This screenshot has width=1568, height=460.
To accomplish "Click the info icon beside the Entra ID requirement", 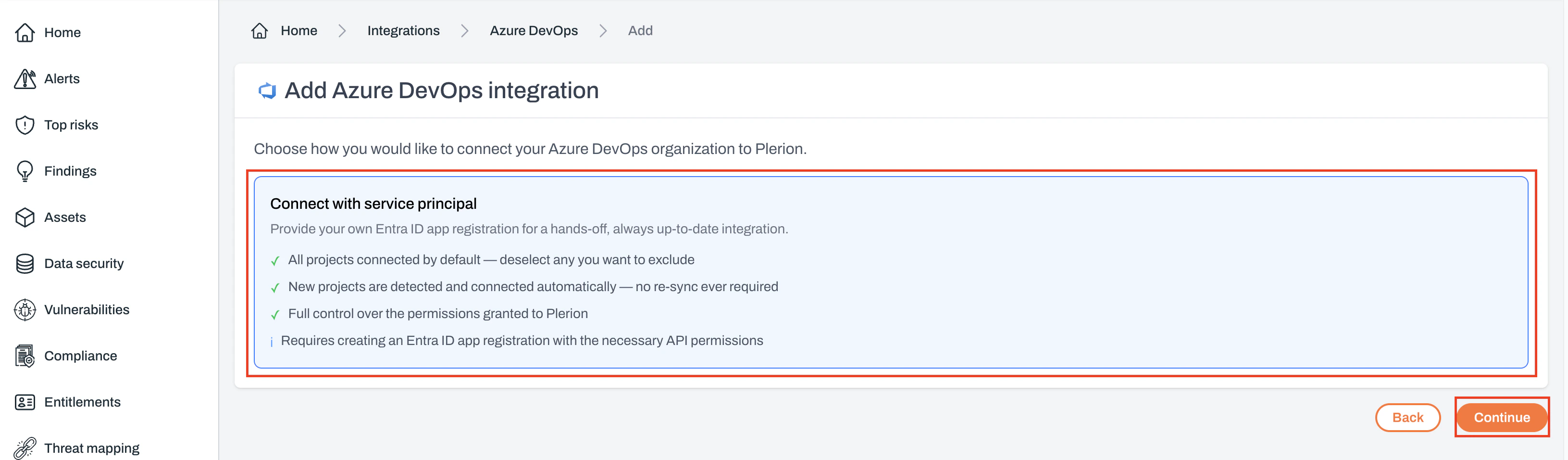I will tap(272, 342).
